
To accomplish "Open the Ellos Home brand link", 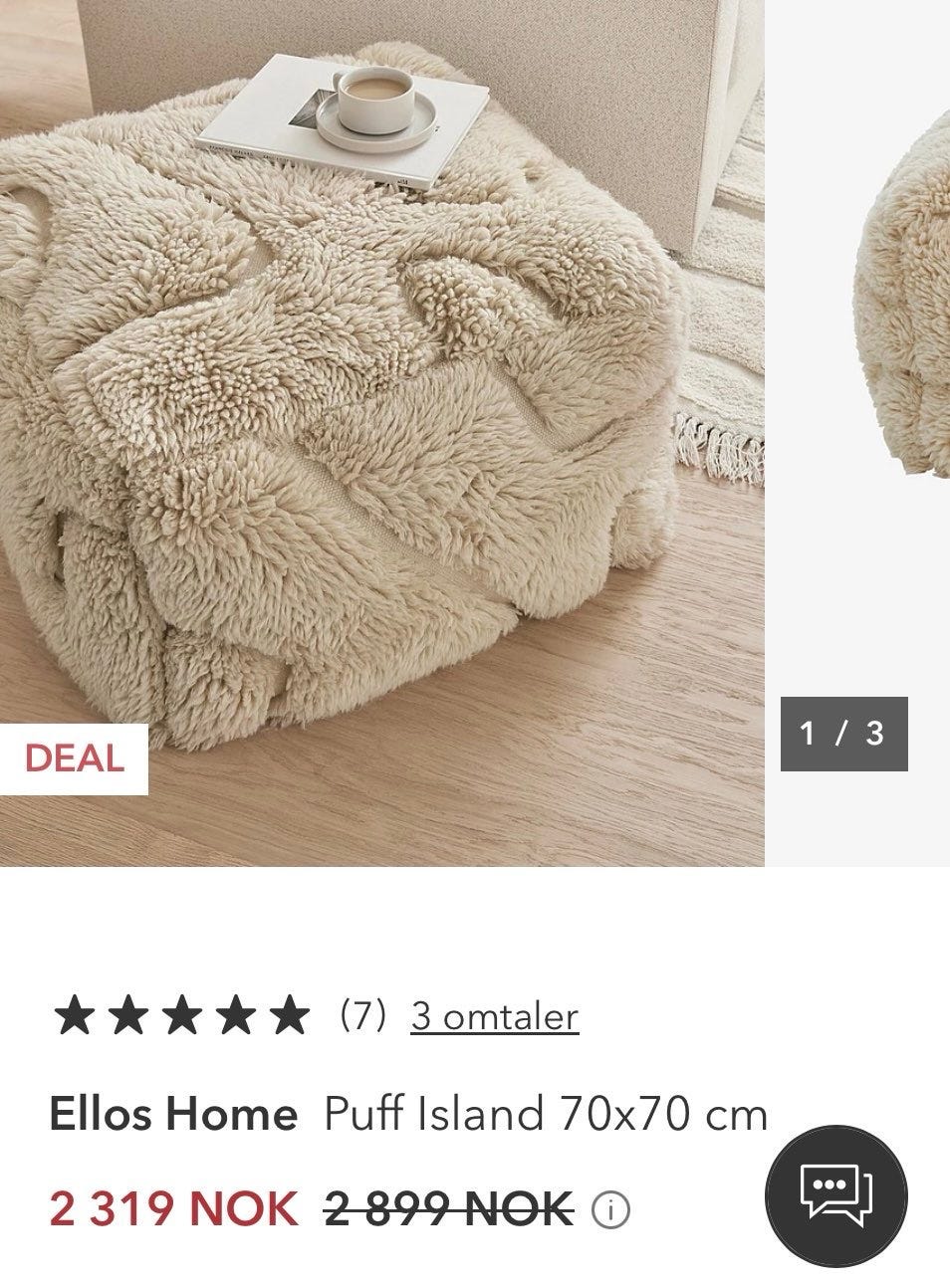I will coord(173,1114).
